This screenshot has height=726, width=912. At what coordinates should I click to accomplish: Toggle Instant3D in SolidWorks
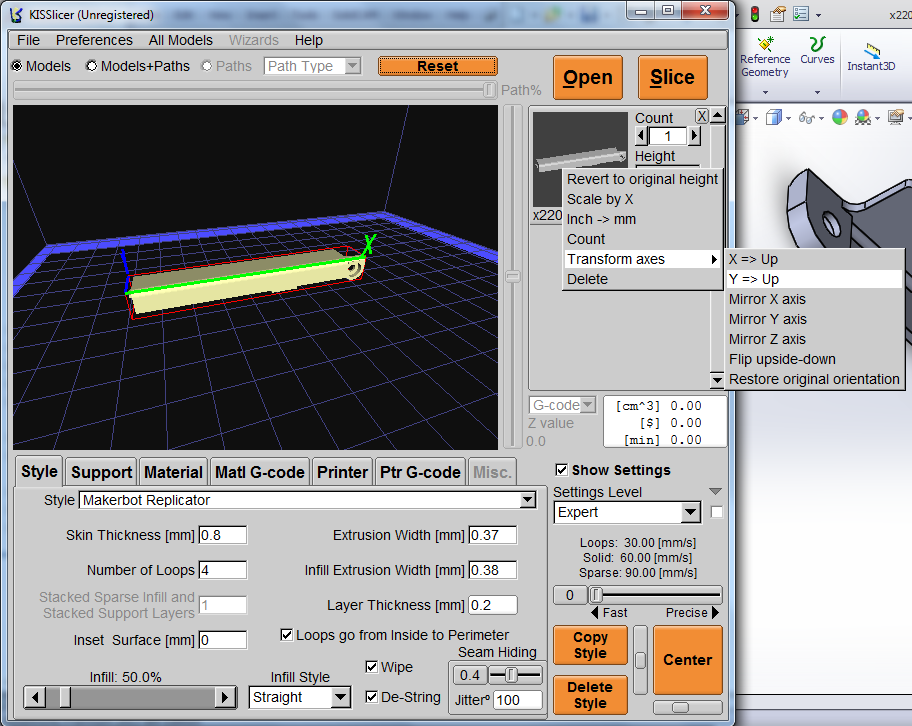(x=871, y=57)
